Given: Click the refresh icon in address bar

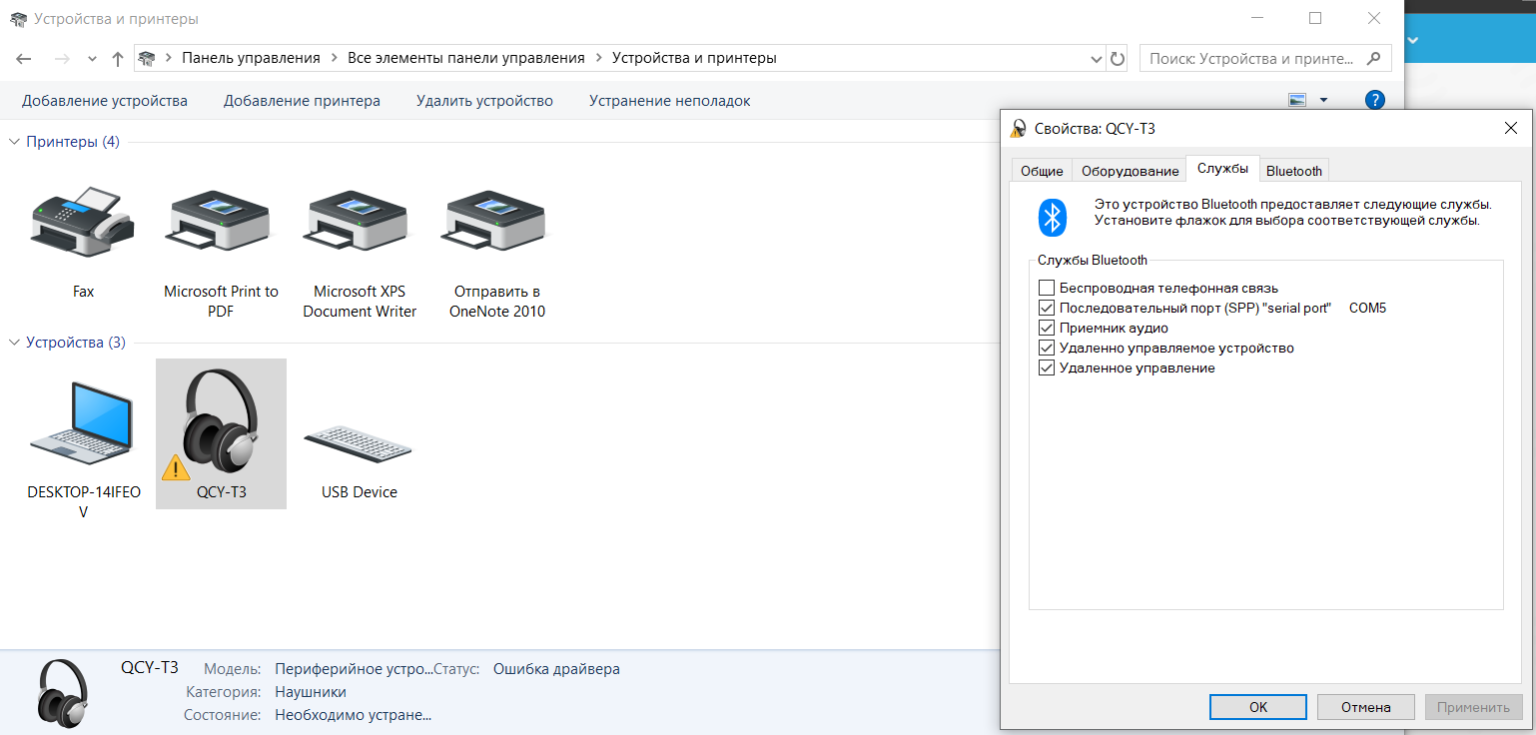Looking at the screenshot, I should pos(1118,58).
